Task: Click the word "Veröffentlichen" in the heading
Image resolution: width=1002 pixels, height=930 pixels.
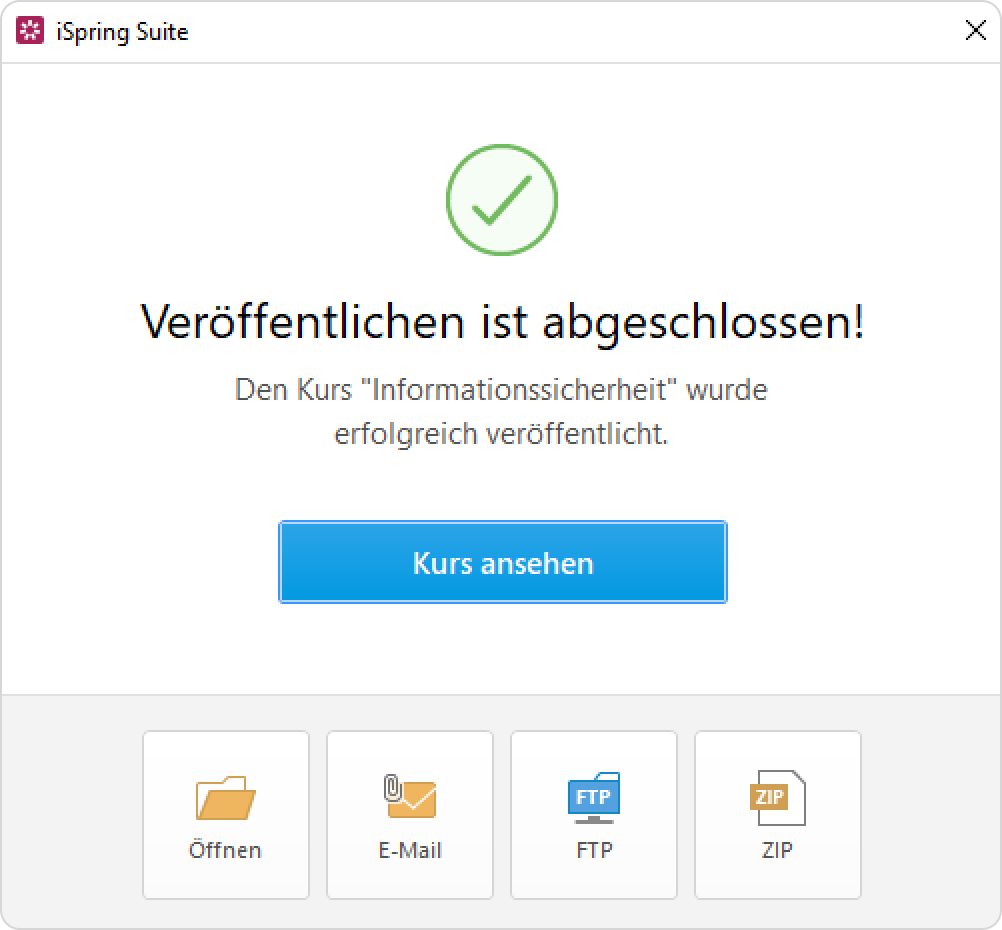Action: pos(302,322)
